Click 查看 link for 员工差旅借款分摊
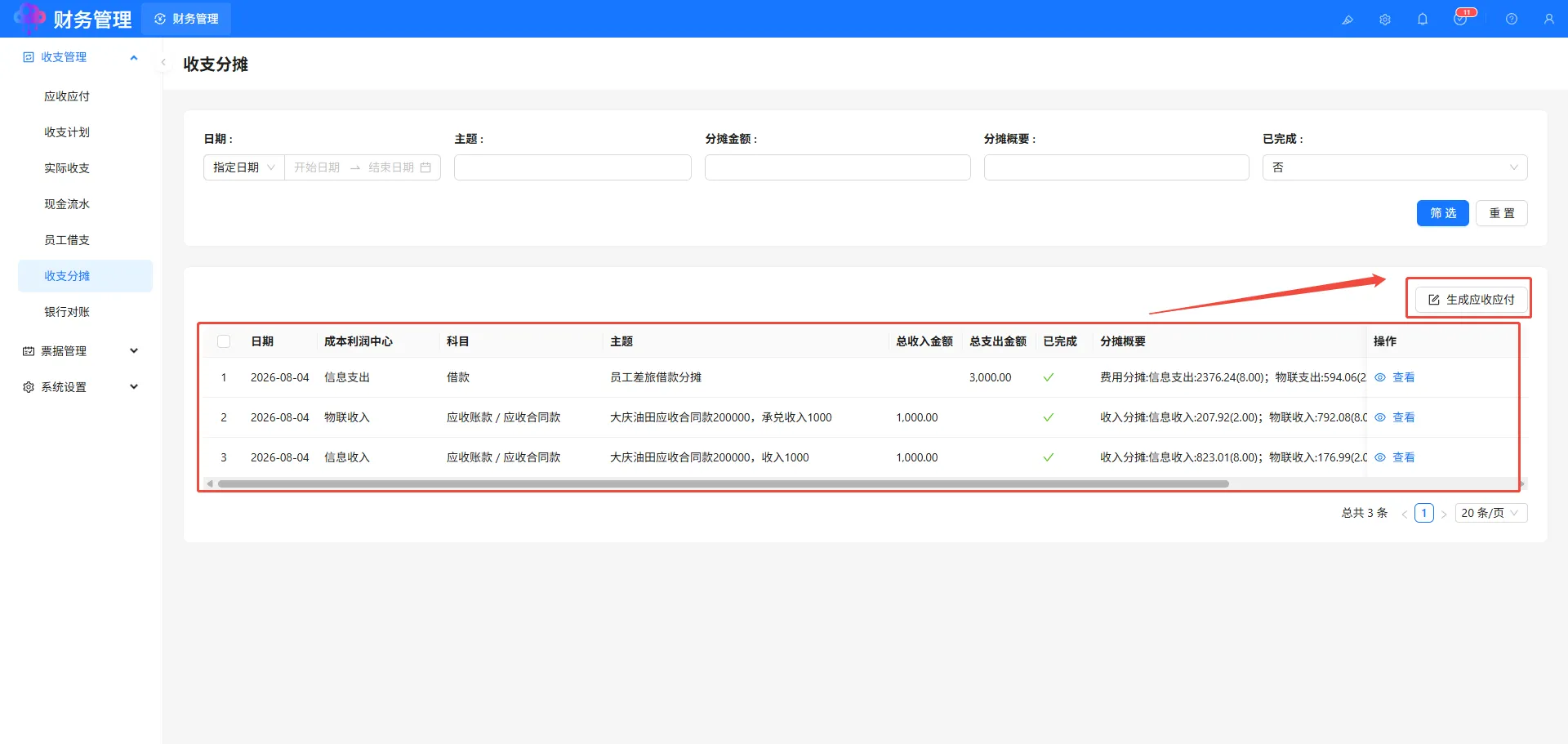The image size is (1568, 744). pos(1403,377)
